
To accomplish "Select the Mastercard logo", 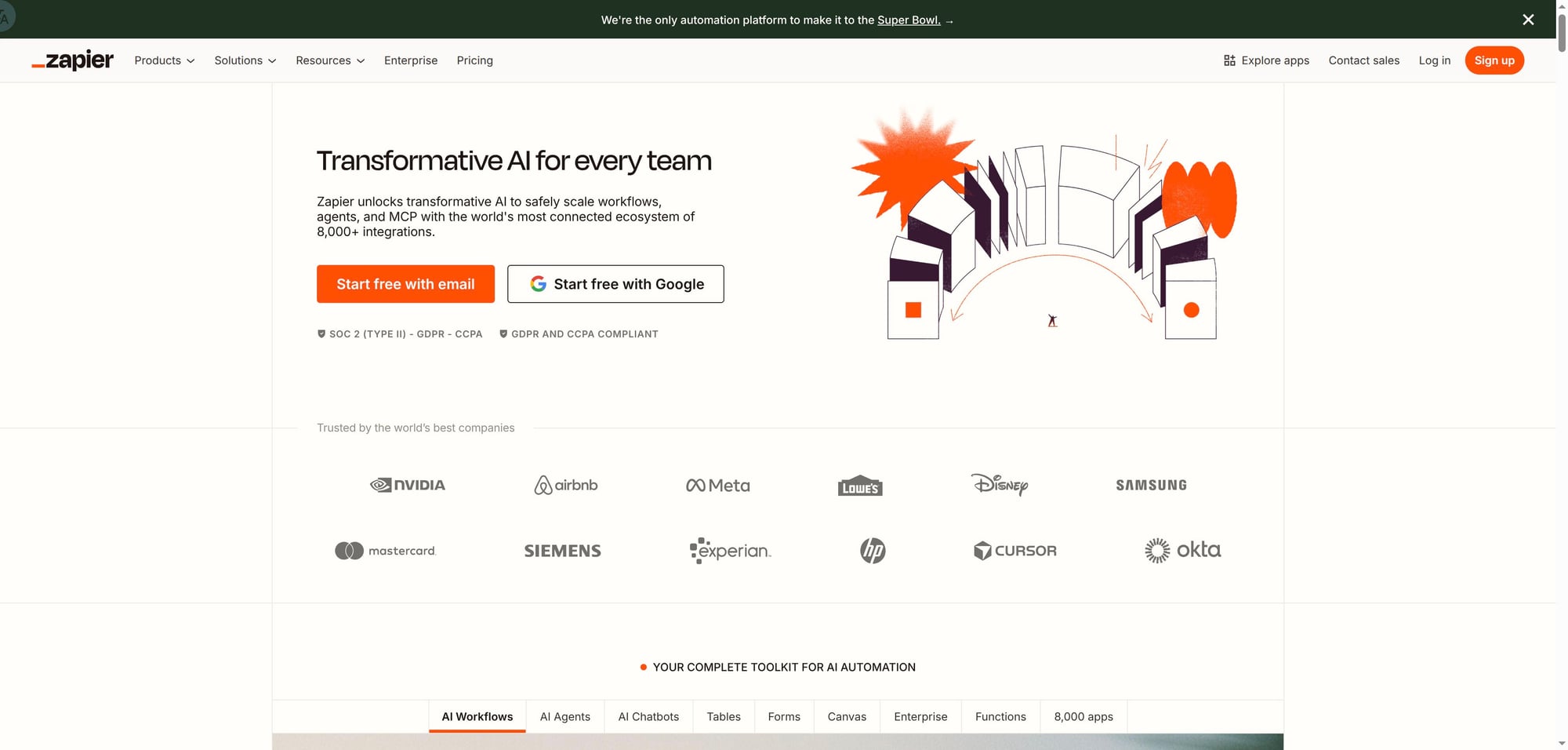I will [385, 550].
